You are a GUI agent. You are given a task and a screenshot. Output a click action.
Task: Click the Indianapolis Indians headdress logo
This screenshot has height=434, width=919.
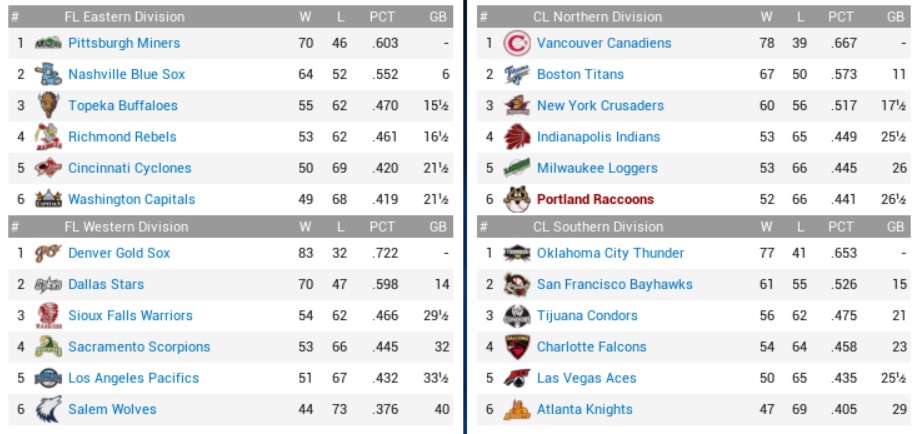[x=516, y=137]
